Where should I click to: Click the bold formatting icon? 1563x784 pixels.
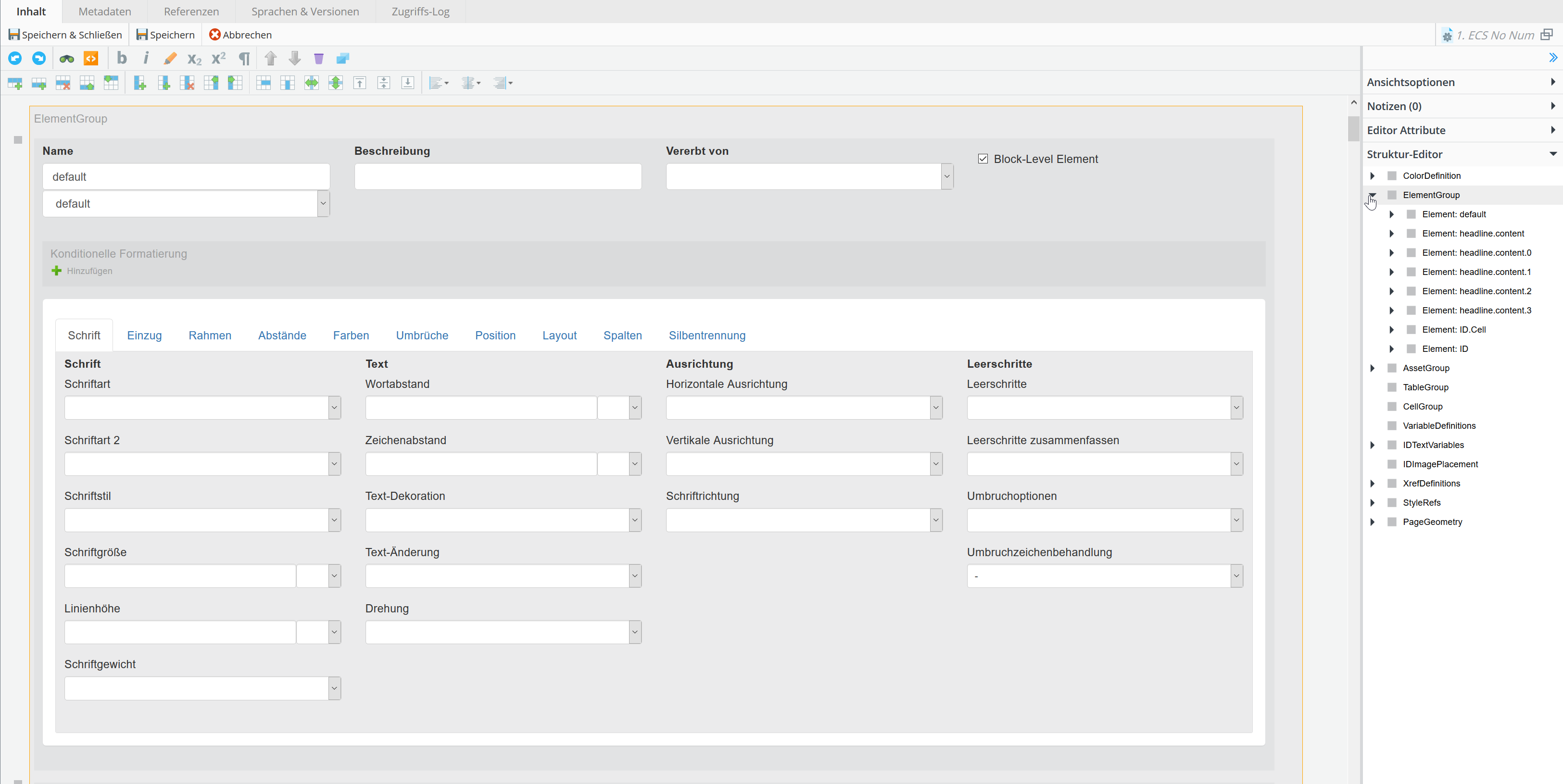122,58
